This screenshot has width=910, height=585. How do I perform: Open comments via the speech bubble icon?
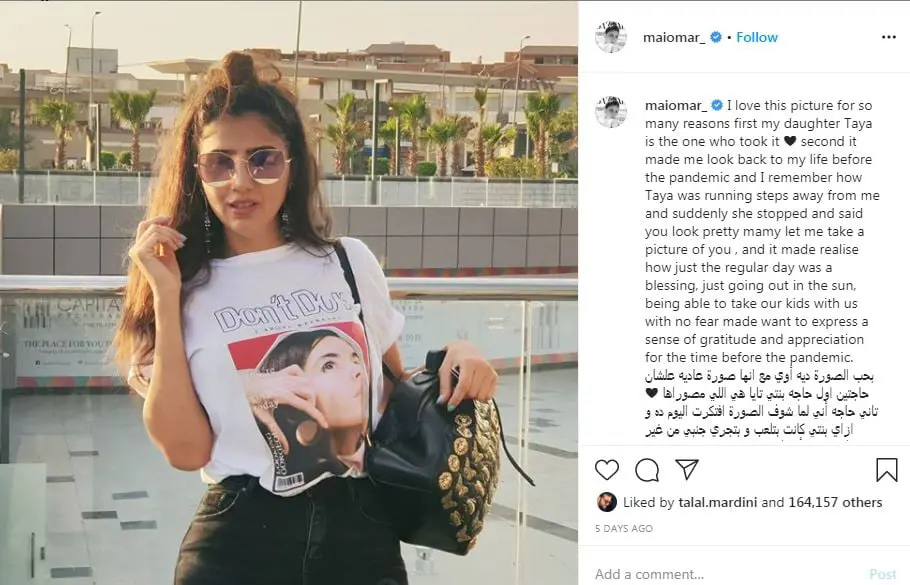647,470
